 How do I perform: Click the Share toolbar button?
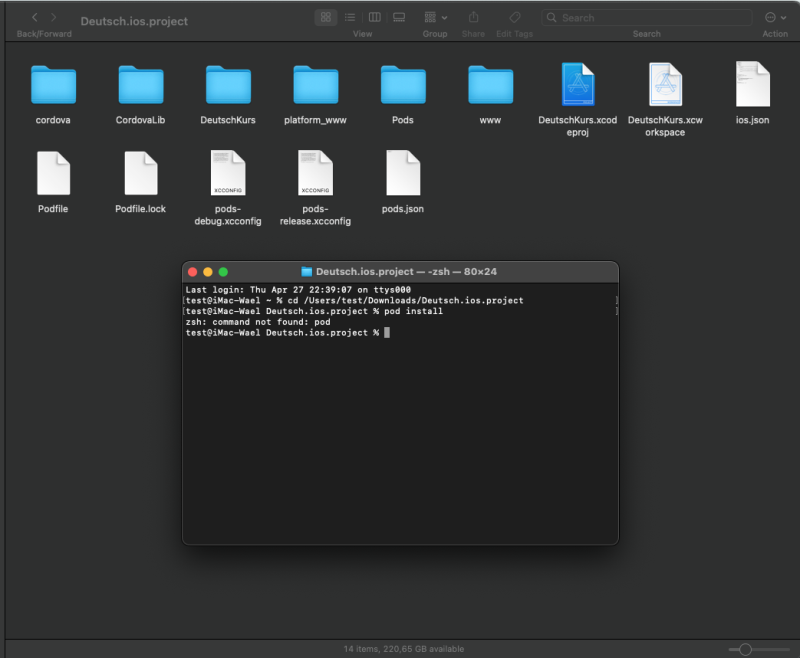(473, 17)
